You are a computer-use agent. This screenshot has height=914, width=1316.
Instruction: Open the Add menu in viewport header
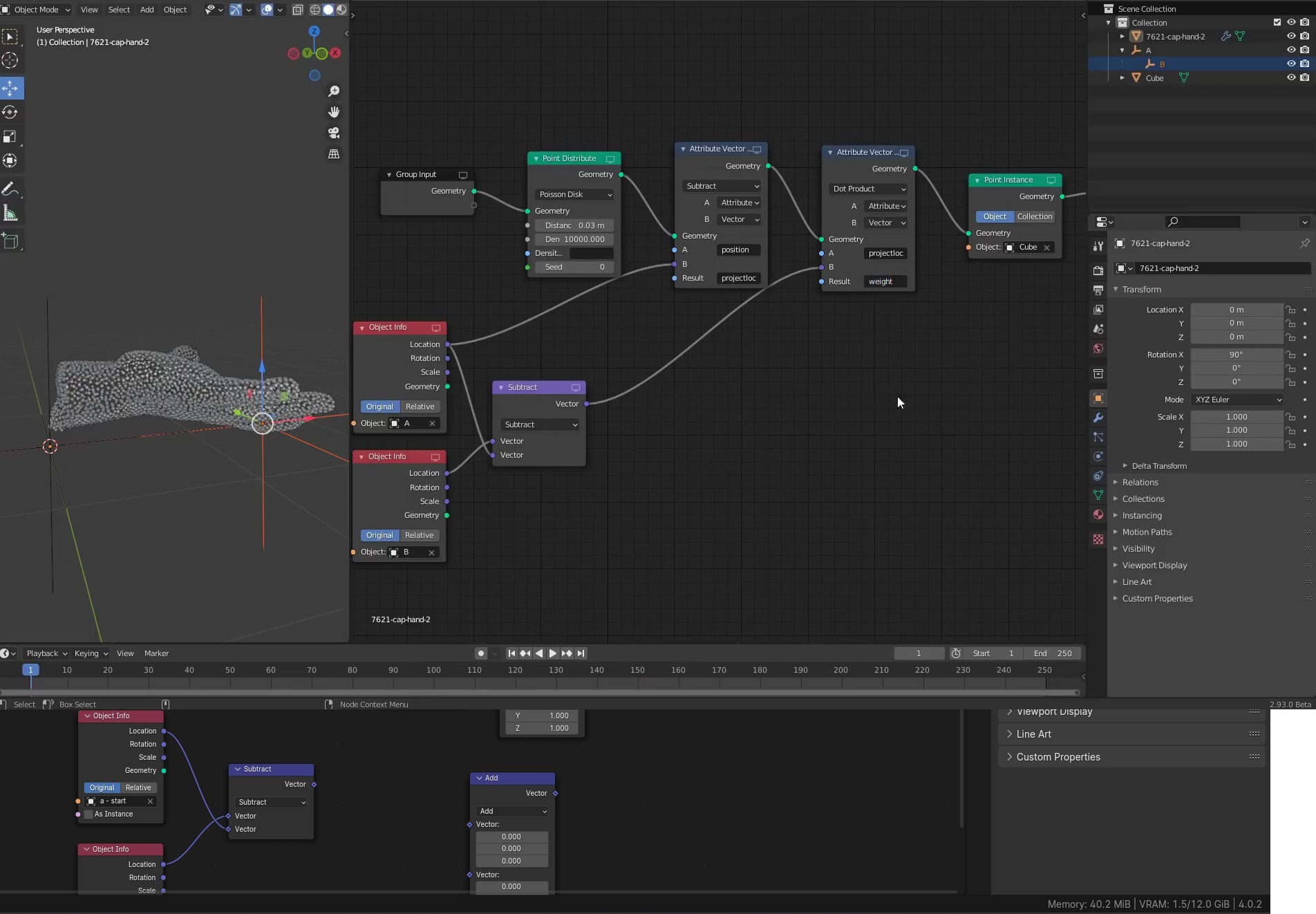click(x=147, y=10)
